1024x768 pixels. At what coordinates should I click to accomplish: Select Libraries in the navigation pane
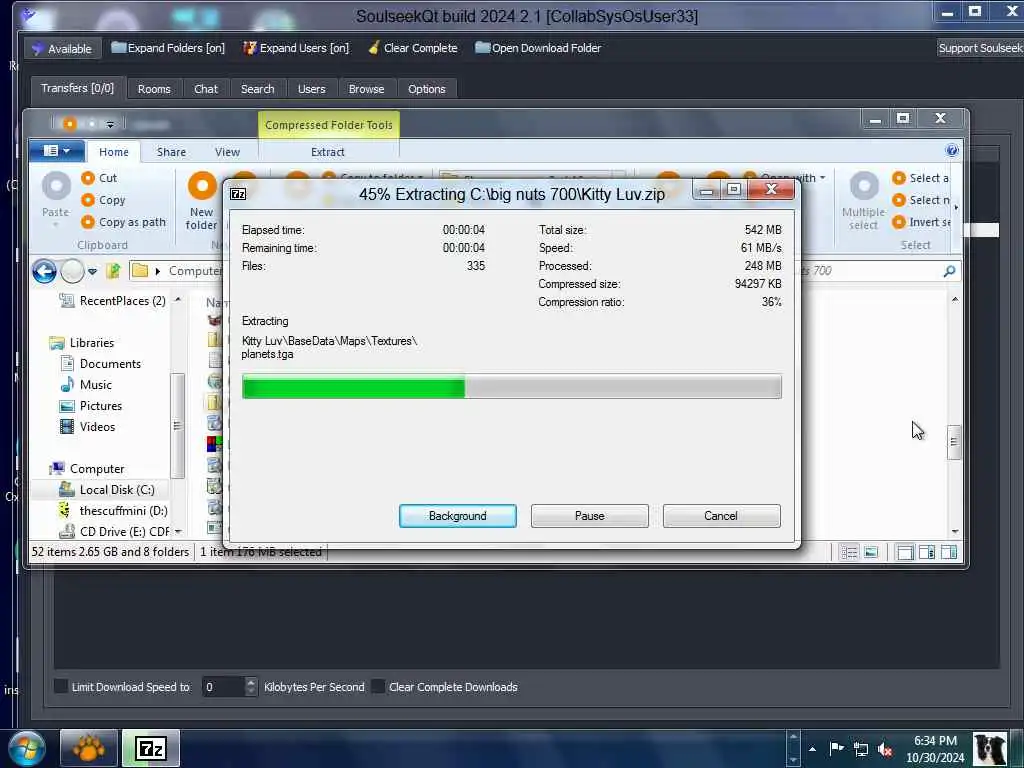coord(82,343)
